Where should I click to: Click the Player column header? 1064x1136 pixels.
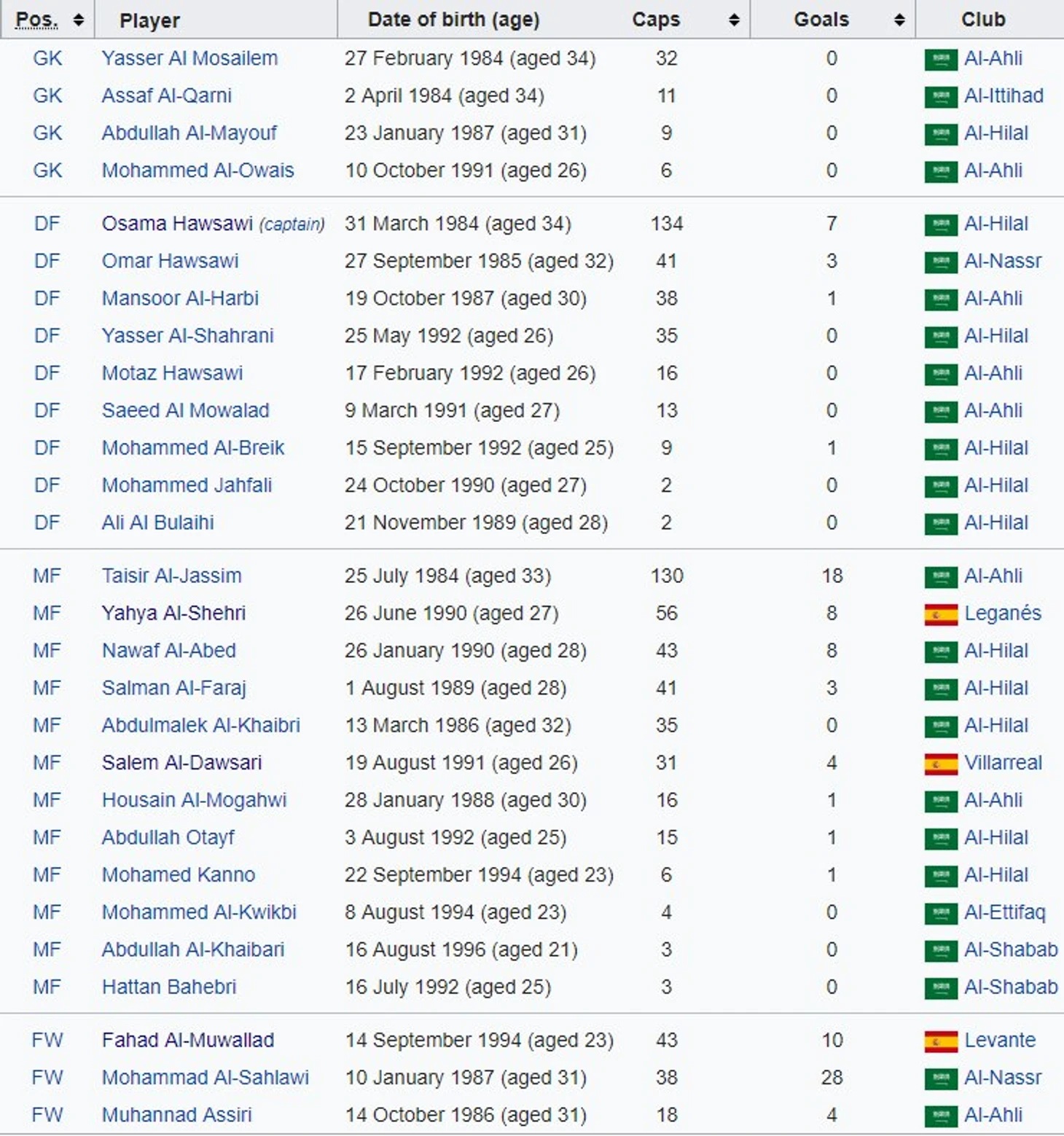tap(149, 20)
